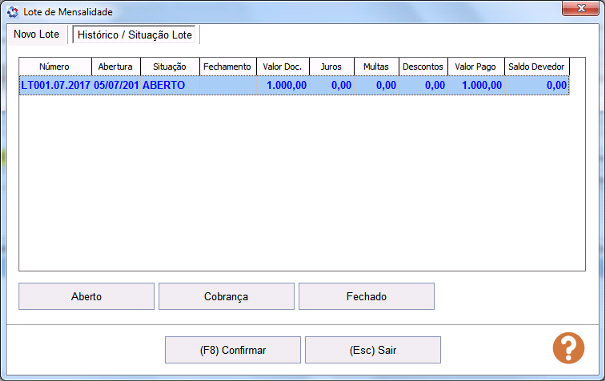
Task: Click the empty Fechamento cell of LT001.07.2017
Action: click(228, 85)
